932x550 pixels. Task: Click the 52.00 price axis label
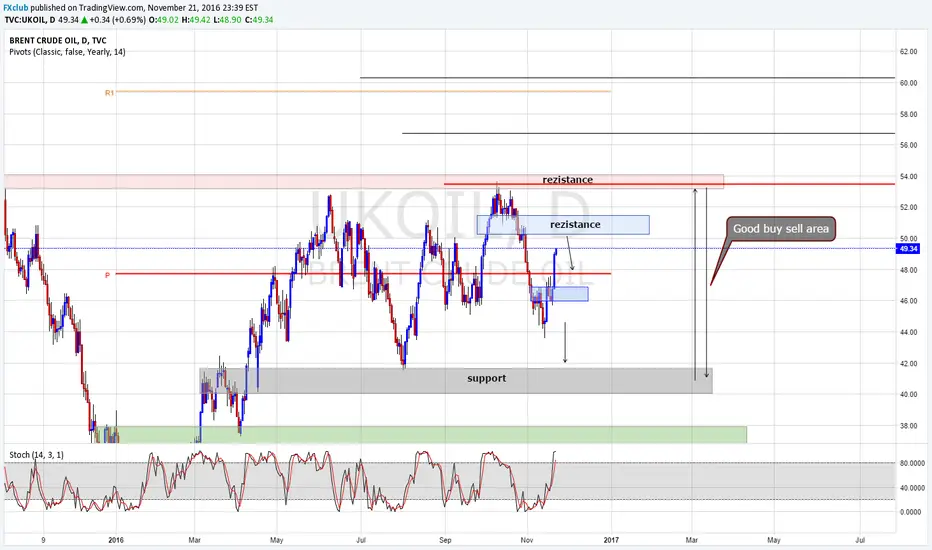[x=908, y=208]
